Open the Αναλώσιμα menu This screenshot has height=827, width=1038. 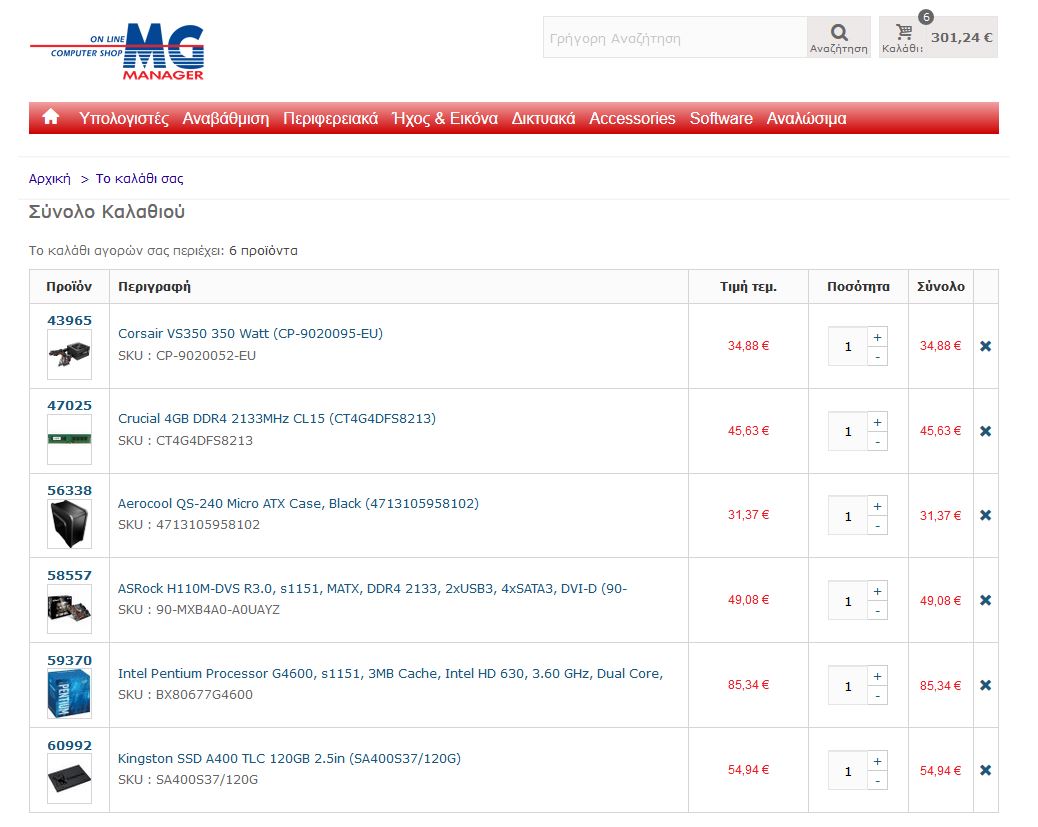[806, 119]
